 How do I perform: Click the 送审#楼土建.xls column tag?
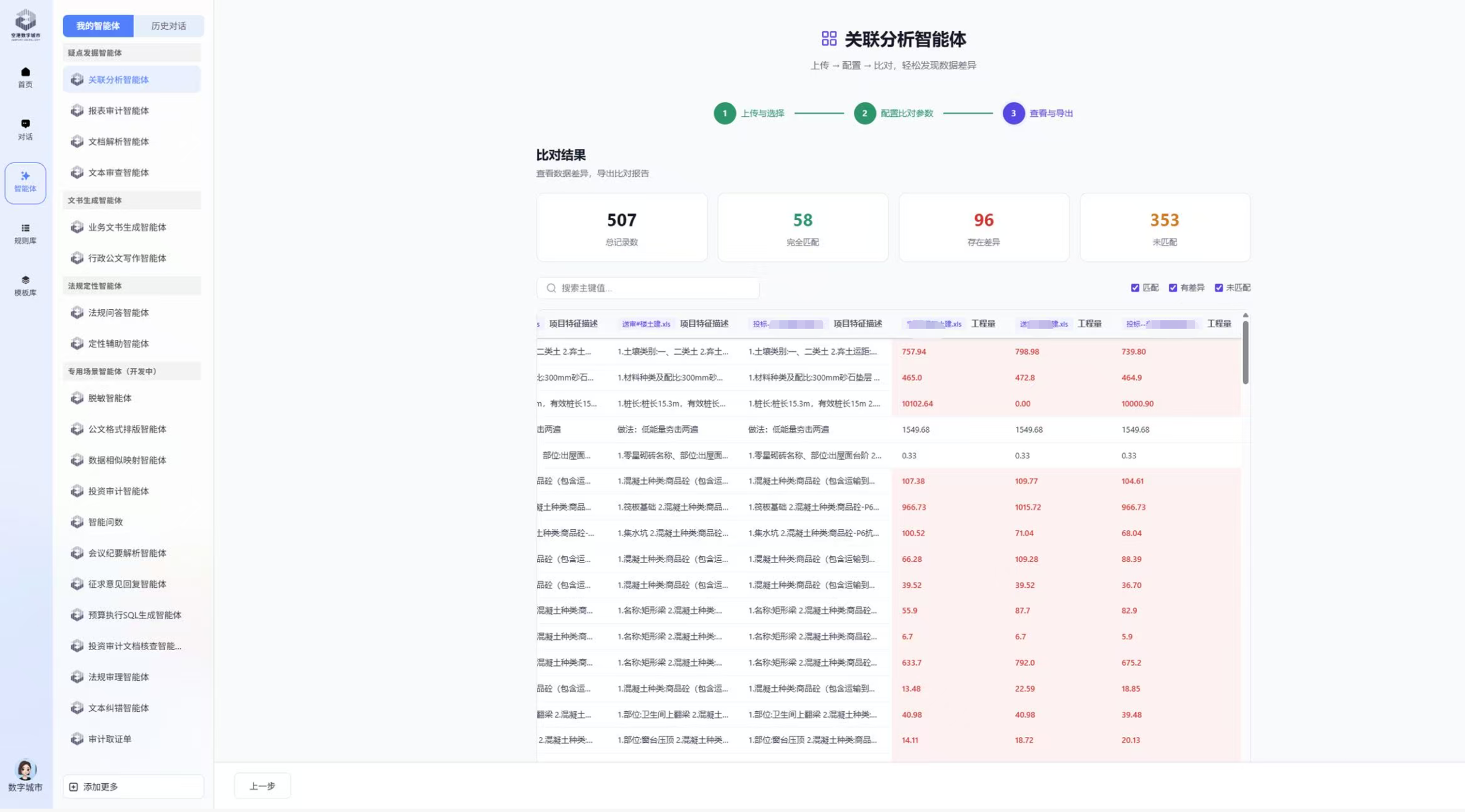646,324
